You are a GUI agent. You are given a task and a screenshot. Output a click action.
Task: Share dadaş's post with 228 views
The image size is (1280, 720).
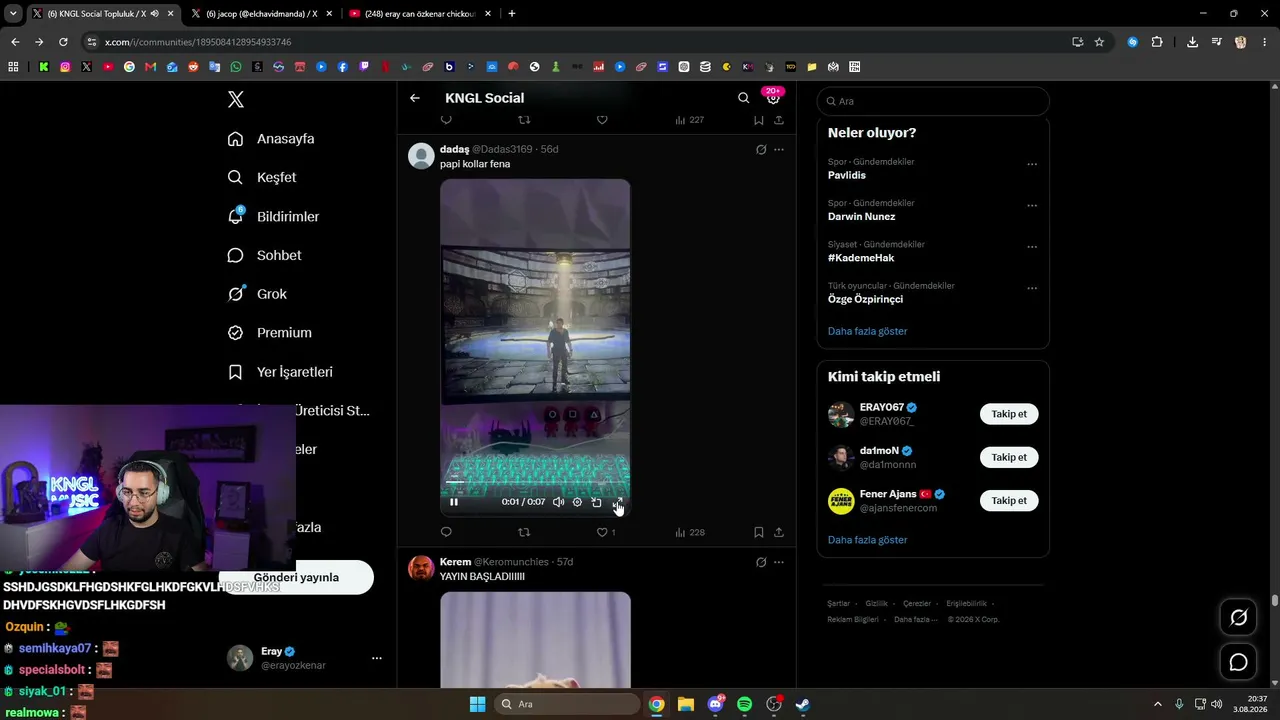[779, 532]
